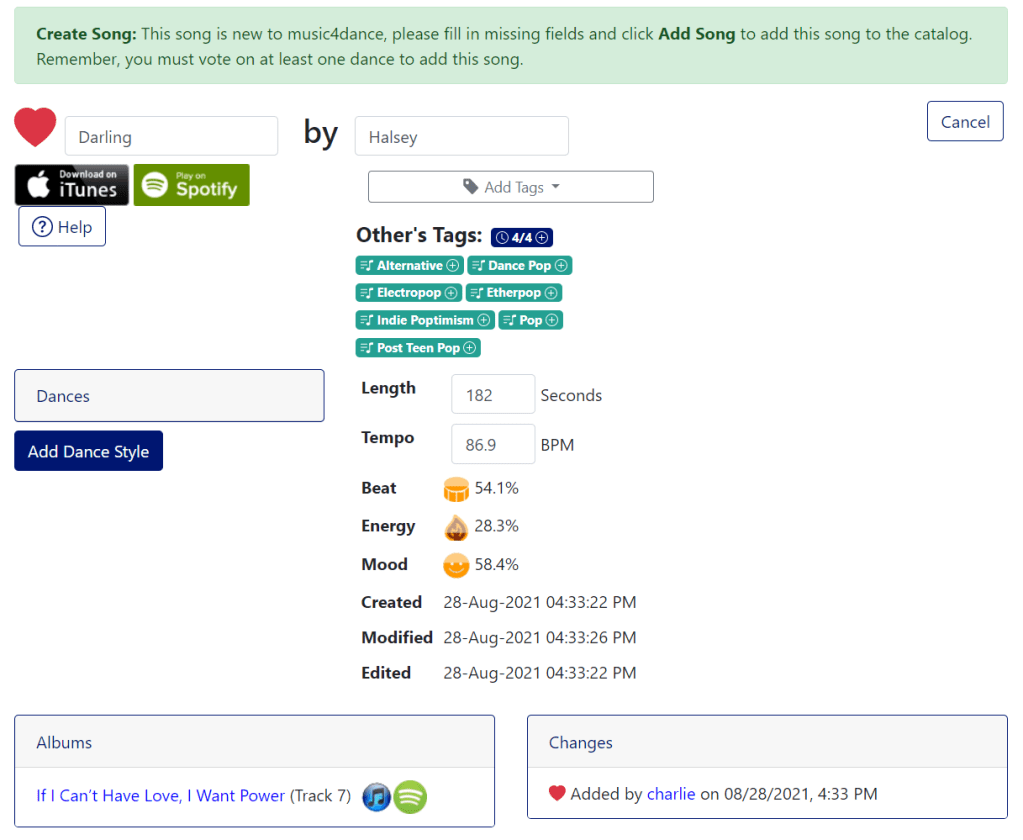The width and height of the screenshot is (1023, 840).
Task: Open the Play on Spotify badge
Action: coord(191,185)
